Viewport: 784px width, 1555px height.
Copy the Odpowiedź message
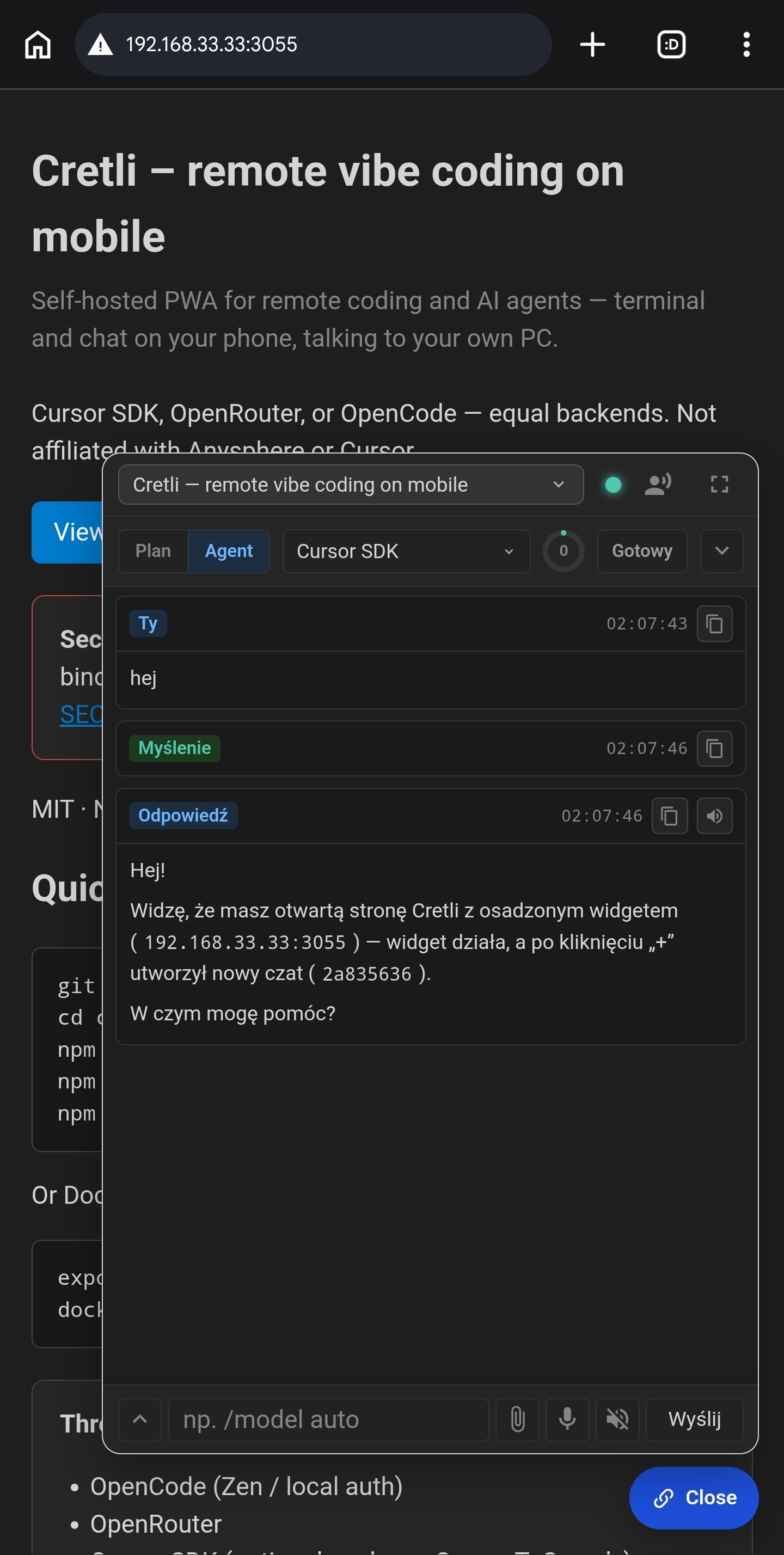[x=669, y=816]
